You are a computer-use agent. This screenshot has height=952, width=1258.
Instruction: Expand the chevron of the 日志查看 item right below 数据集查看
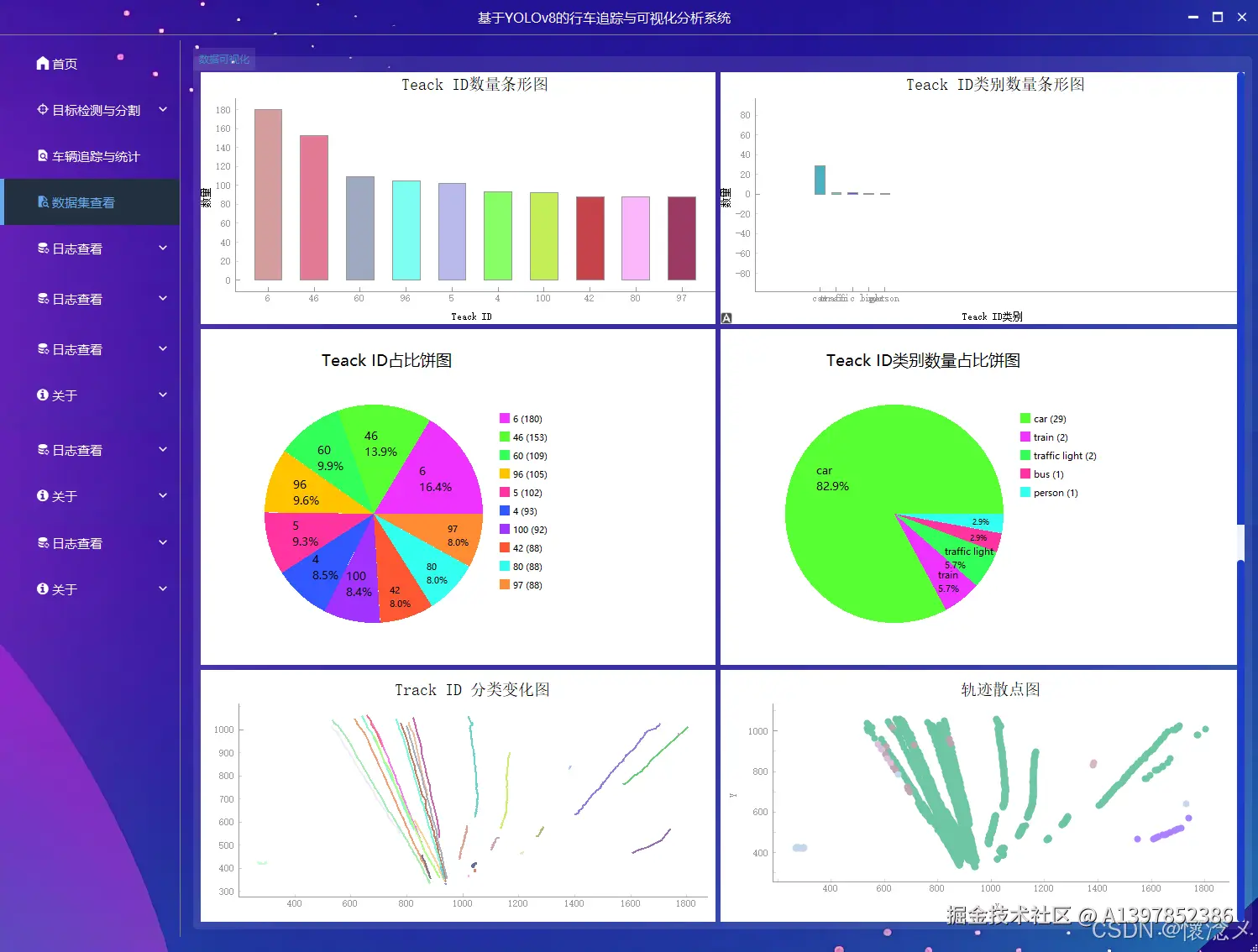pyautogui.click(x=163, y=248)
